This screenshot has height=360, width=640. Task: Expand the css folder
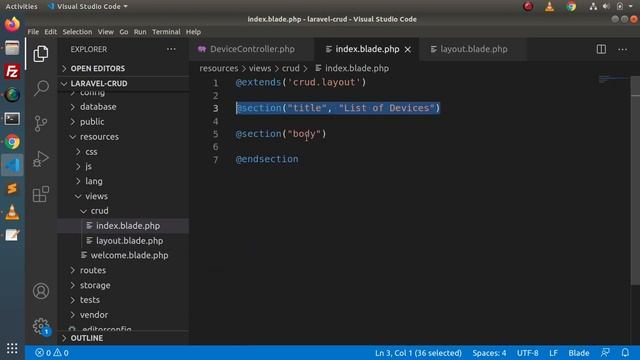[91, 152]
